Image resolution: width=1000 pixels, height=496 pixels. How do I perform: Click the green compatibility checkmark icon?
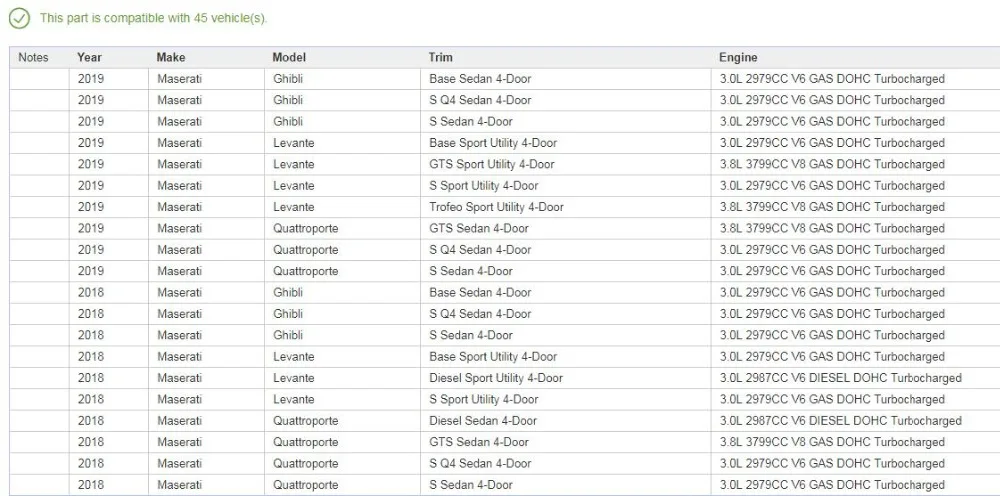19,18
